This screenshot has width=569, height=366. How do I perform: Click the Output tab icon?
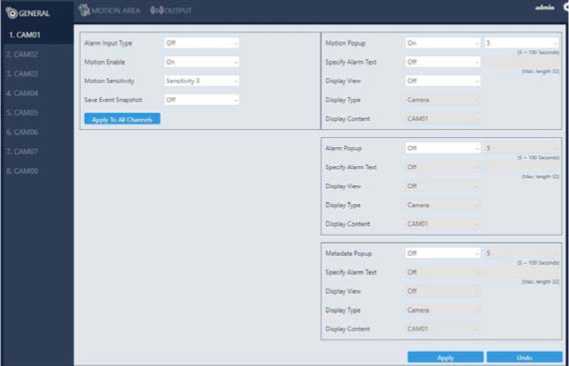pos(157,11)
